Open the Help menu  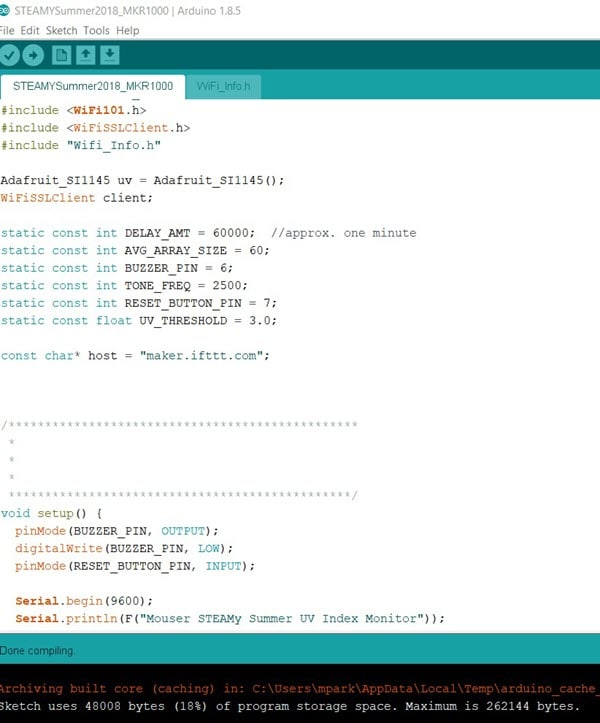128,30
